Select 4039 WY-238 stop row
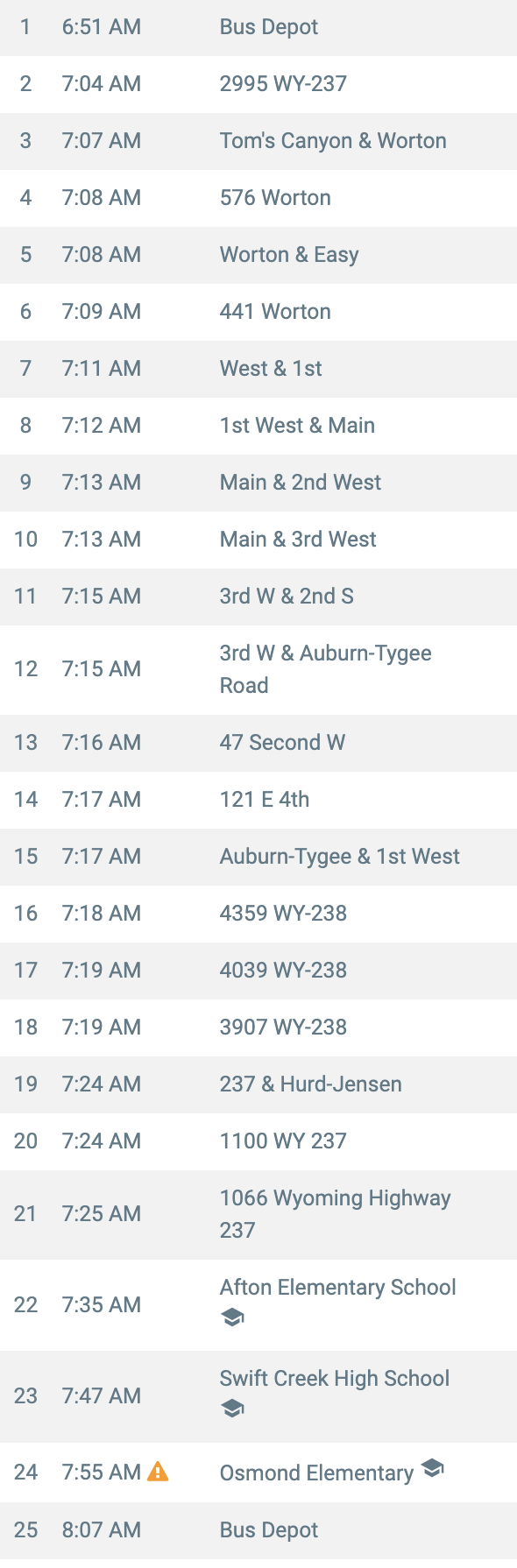 tap(258, 971)
